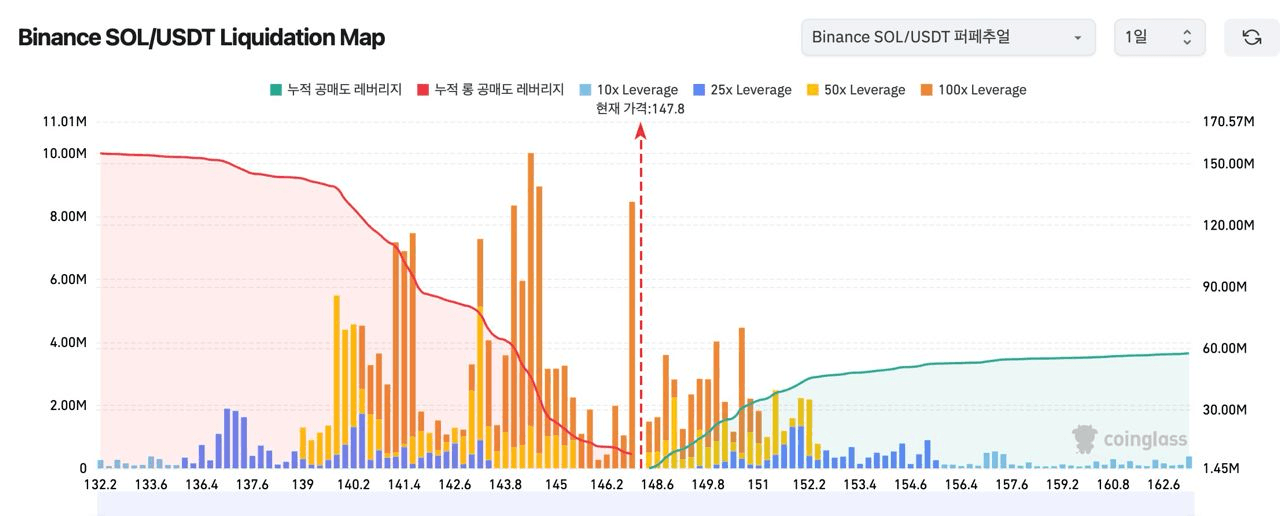Click the 150.00M right axis label

coord(1227,163)
